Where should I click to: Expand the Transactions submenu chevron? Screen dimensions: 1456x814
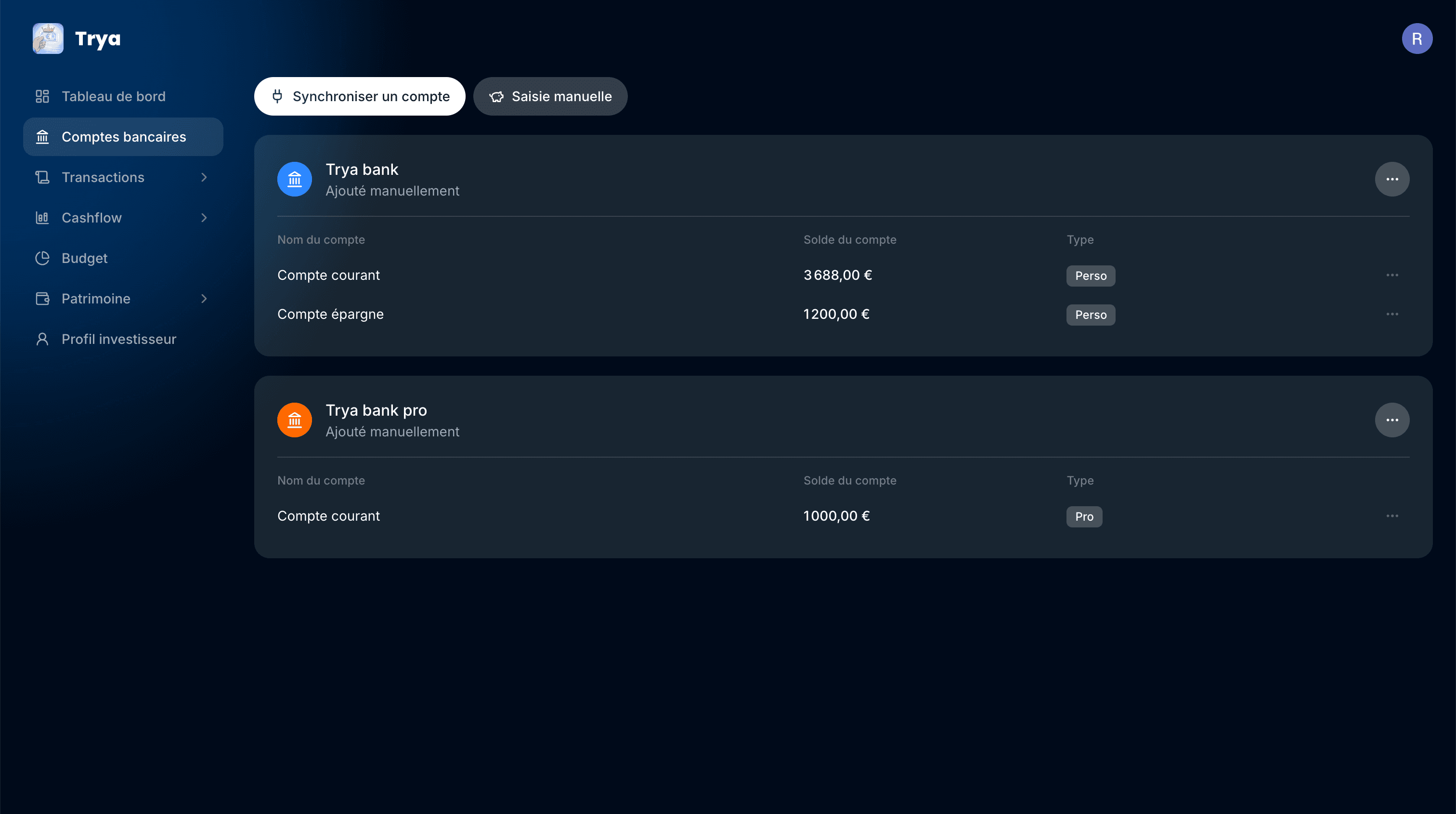coord(204,178)
